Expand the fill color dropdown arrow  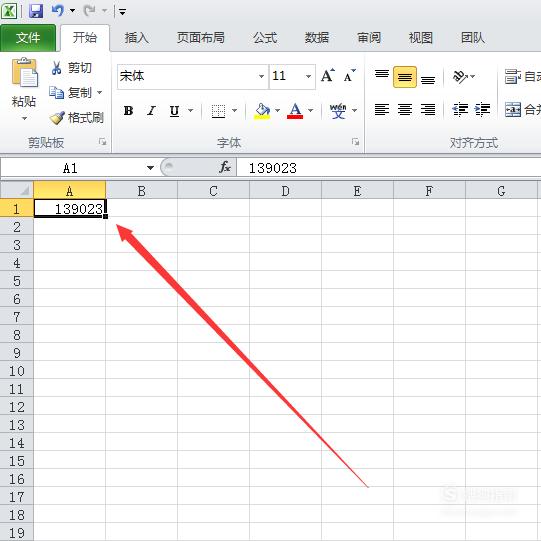pyautogui.click(x=277, y=111)
